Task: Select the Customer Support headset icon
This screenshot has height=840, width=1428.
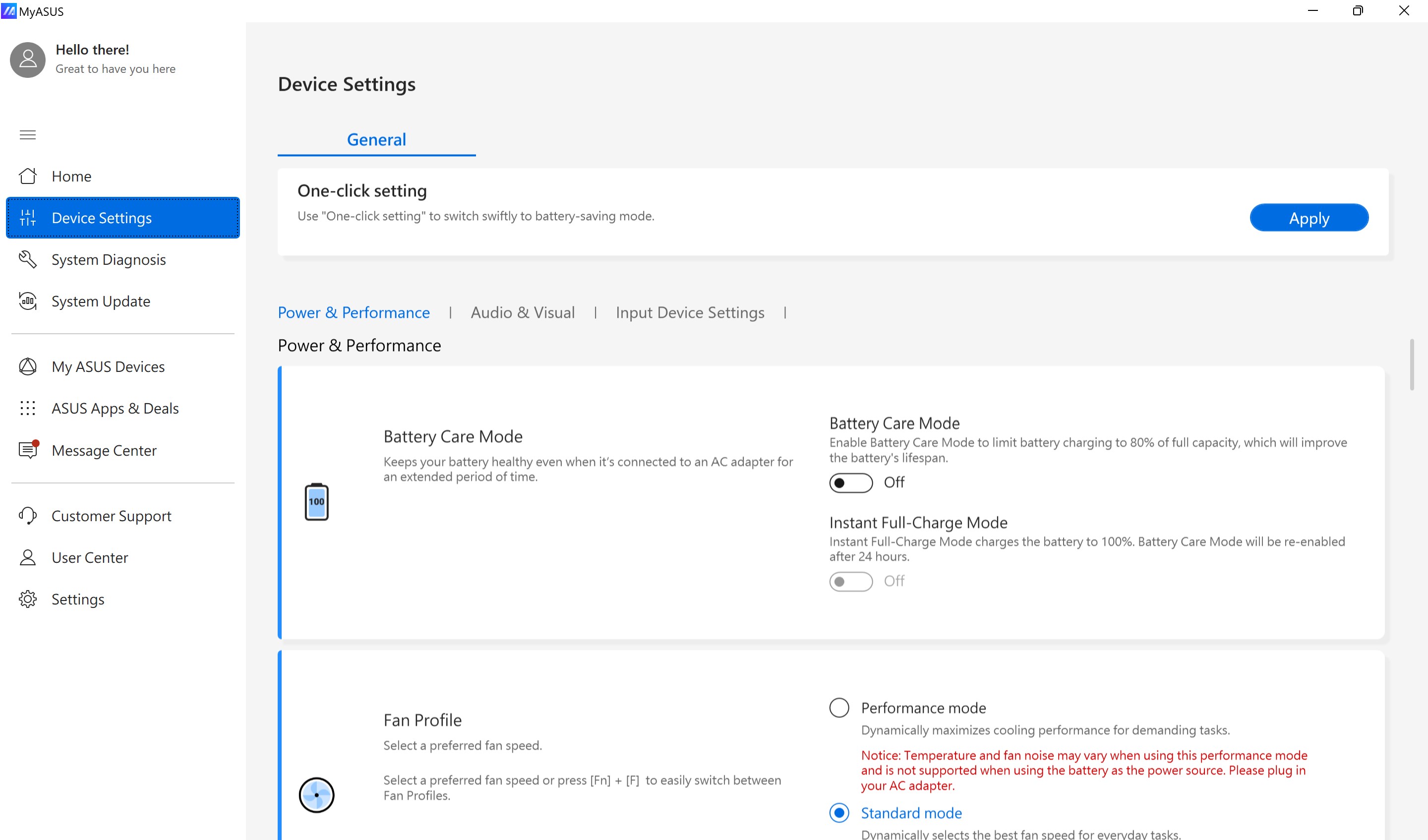Action: tap(28, 515)
